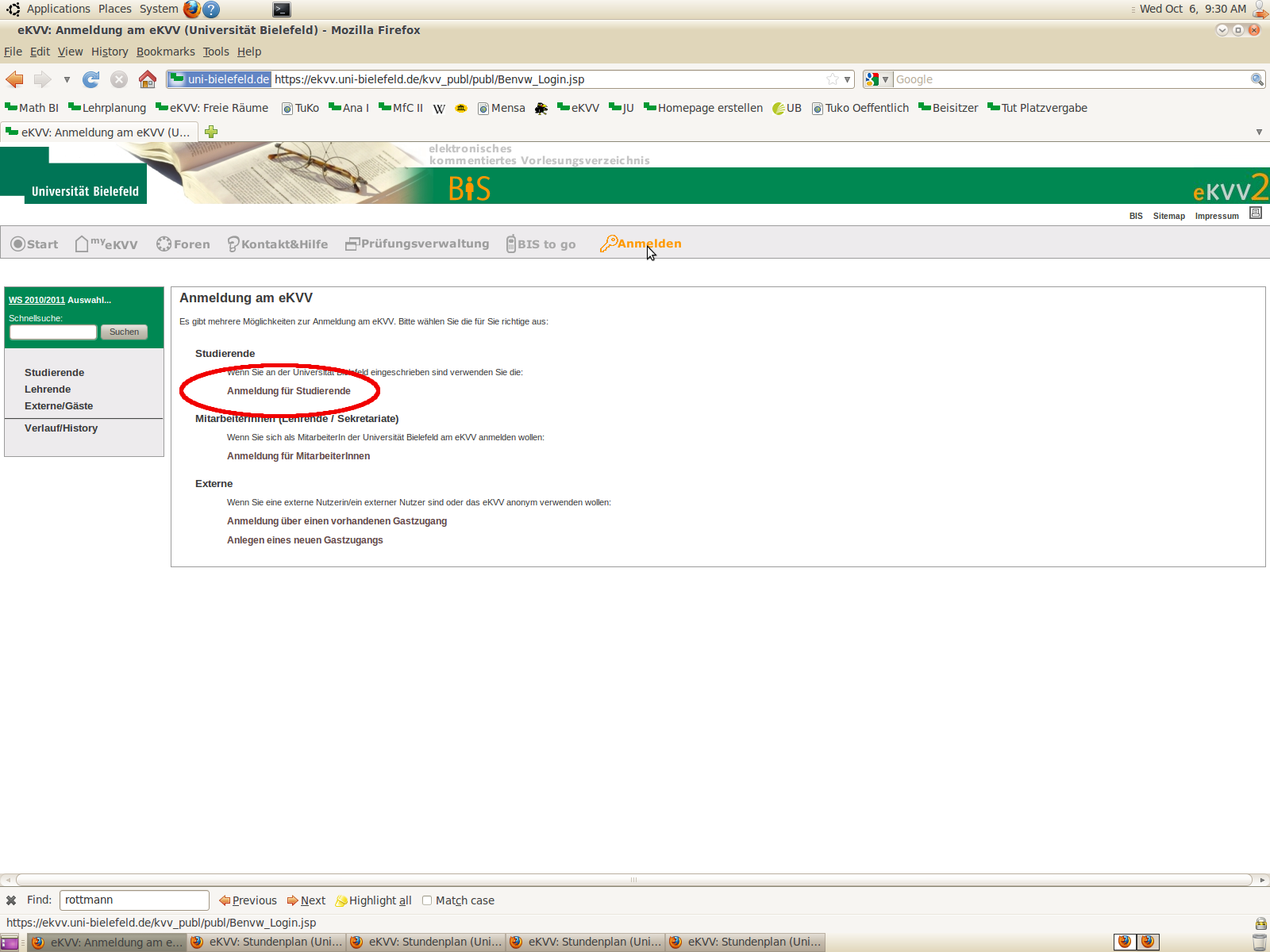Select Externe/Gäste in the sidebar
The height and width of the screenshot is (952, 1270).
pyautogui.click(x=59, y=406)
